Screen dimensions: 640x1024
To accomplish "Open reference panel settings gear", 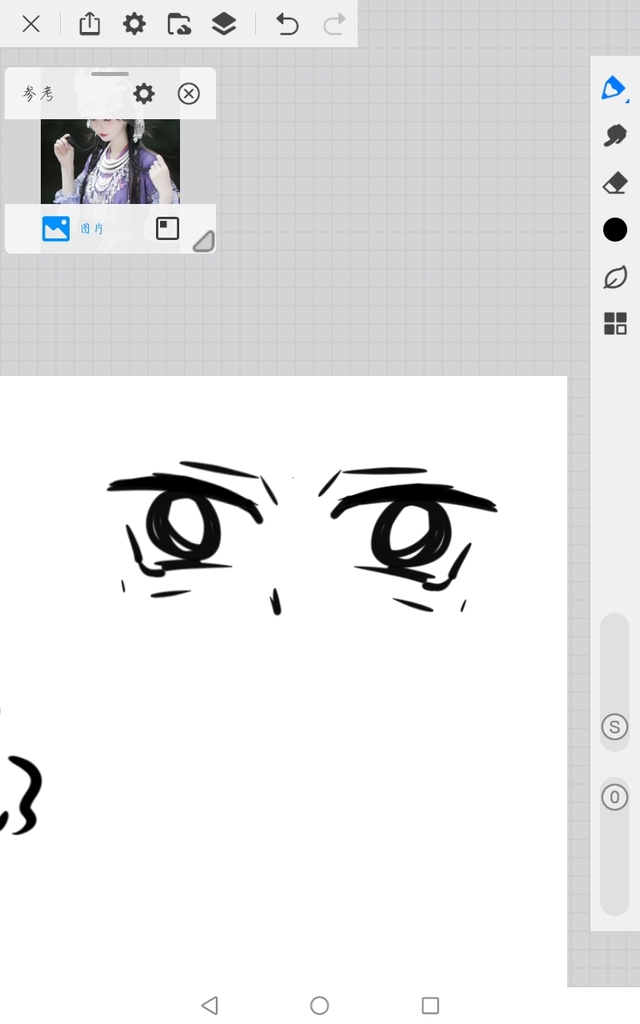I will pos(144,93).
